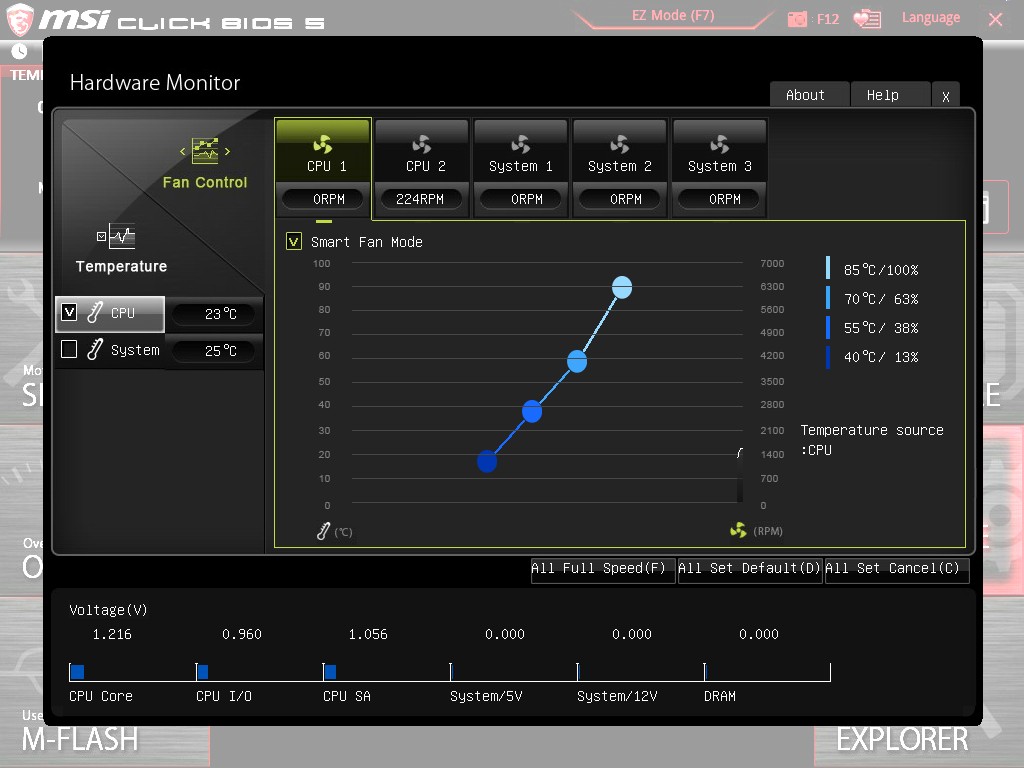1024x768 pixels.
Task: Open the favorites heart icon
Action: 867,19
